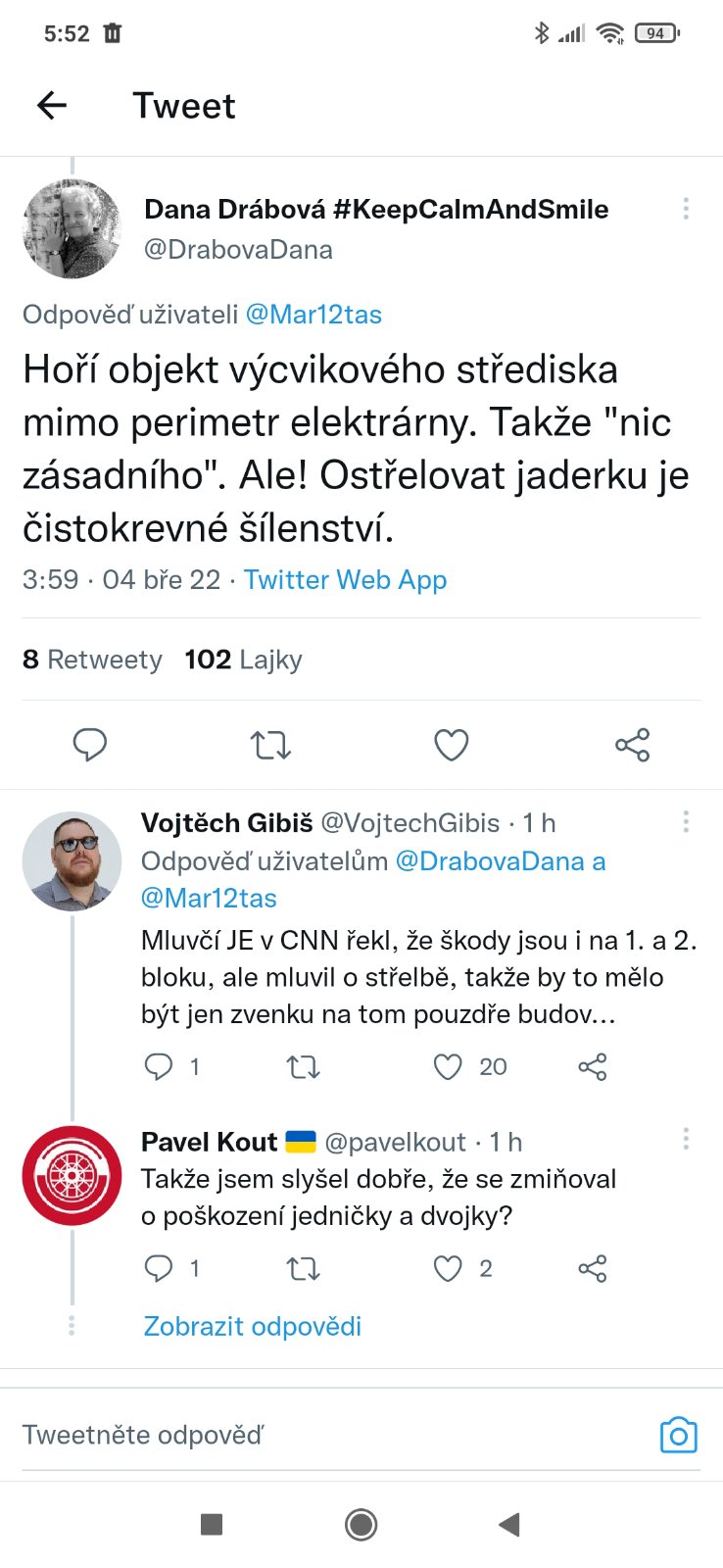The width and height of the screenshot is (723, 1568).
Task: Reply to Pavel Kout's comment
Action: point(159,1269)
